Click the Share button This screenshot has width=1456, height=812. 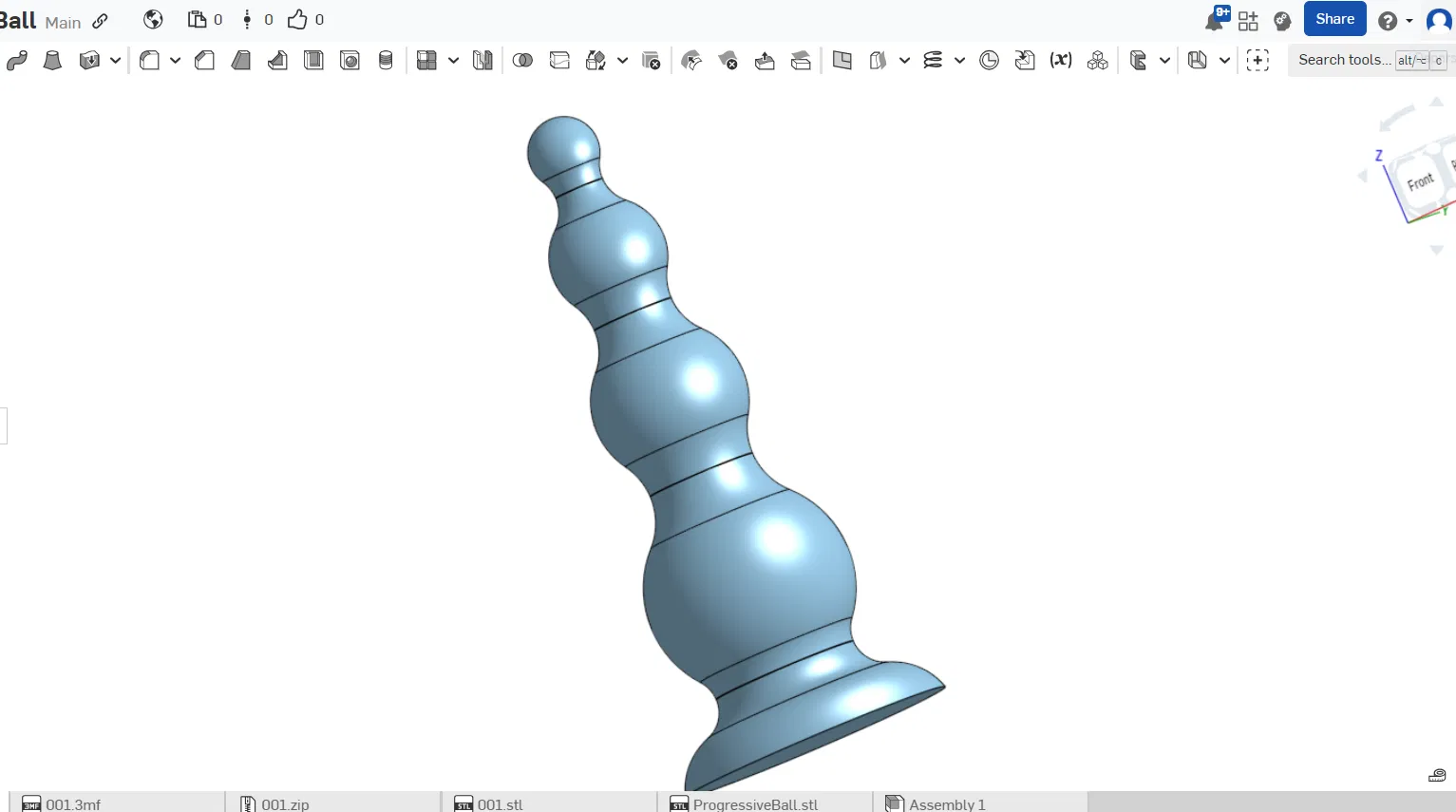coord(1334,19)
